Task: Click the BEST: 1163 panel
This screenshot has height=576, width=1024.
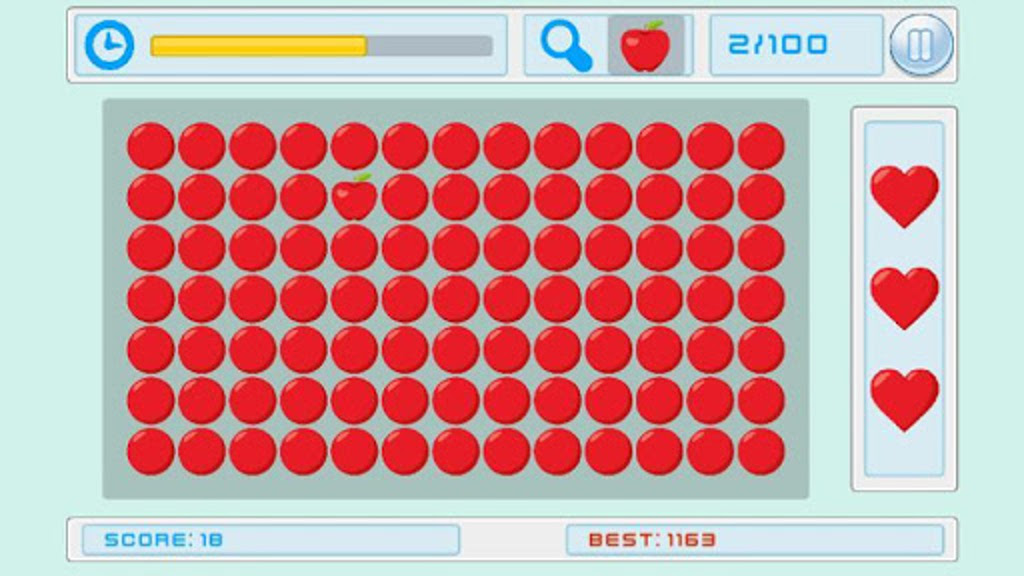Action: pyautogui.click(x=755, y=539)
